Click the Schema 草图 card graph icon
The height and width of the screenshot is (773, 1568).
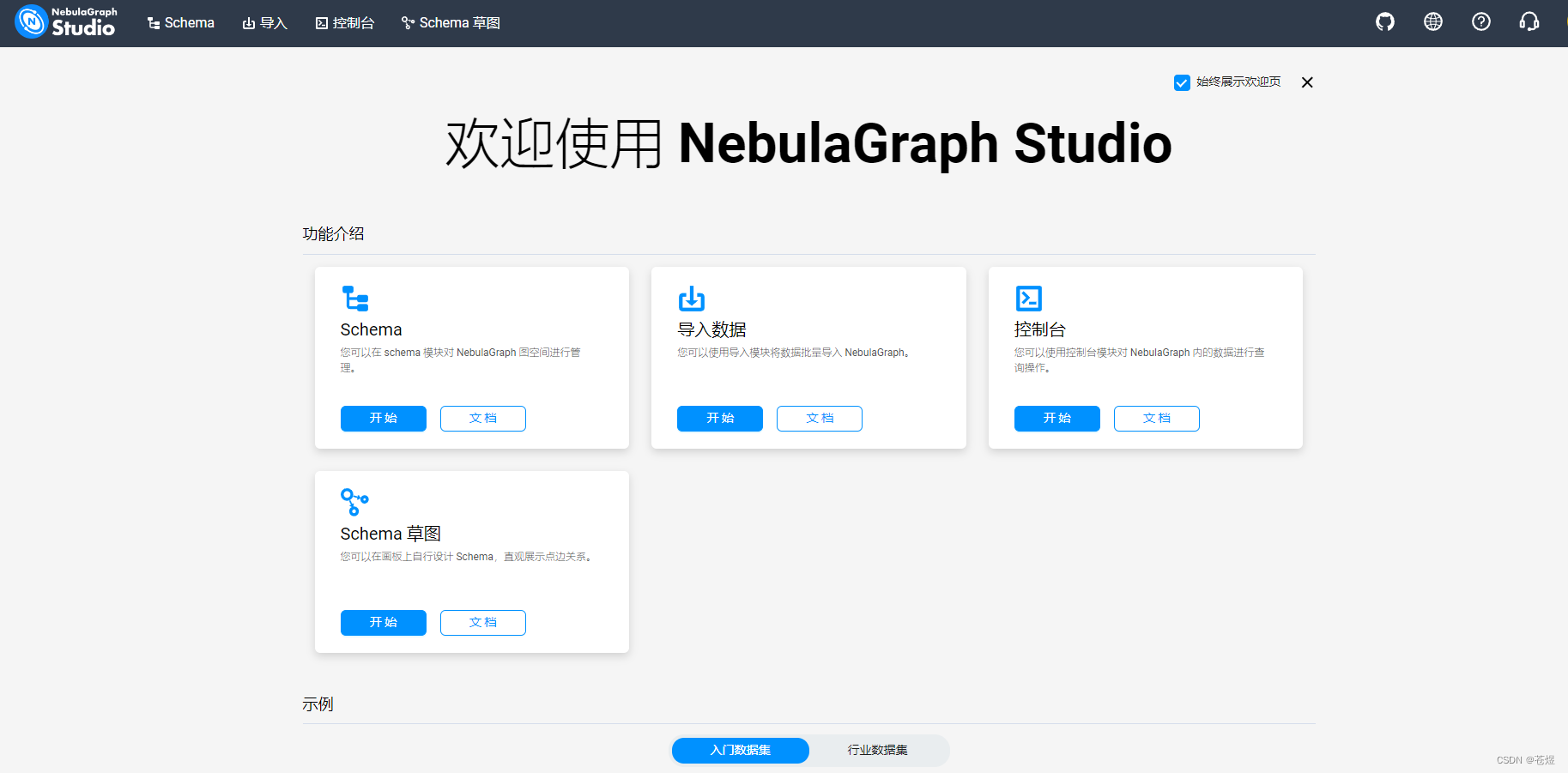355,502
